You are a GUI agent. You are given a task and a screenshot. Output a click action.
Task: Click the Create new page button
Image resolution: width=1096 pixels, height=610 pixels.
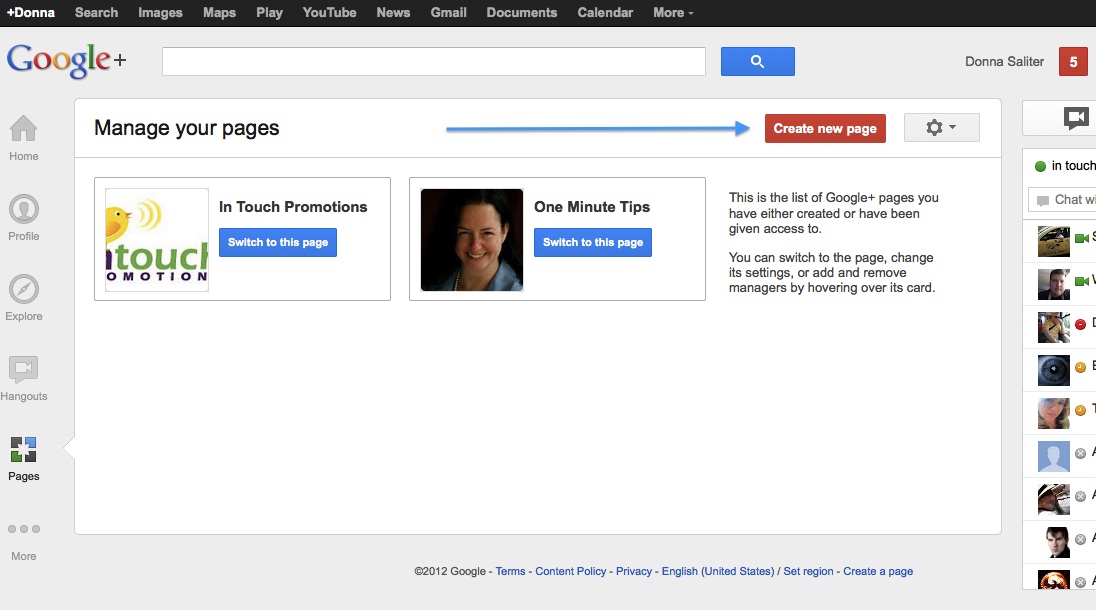pos(825,129)
